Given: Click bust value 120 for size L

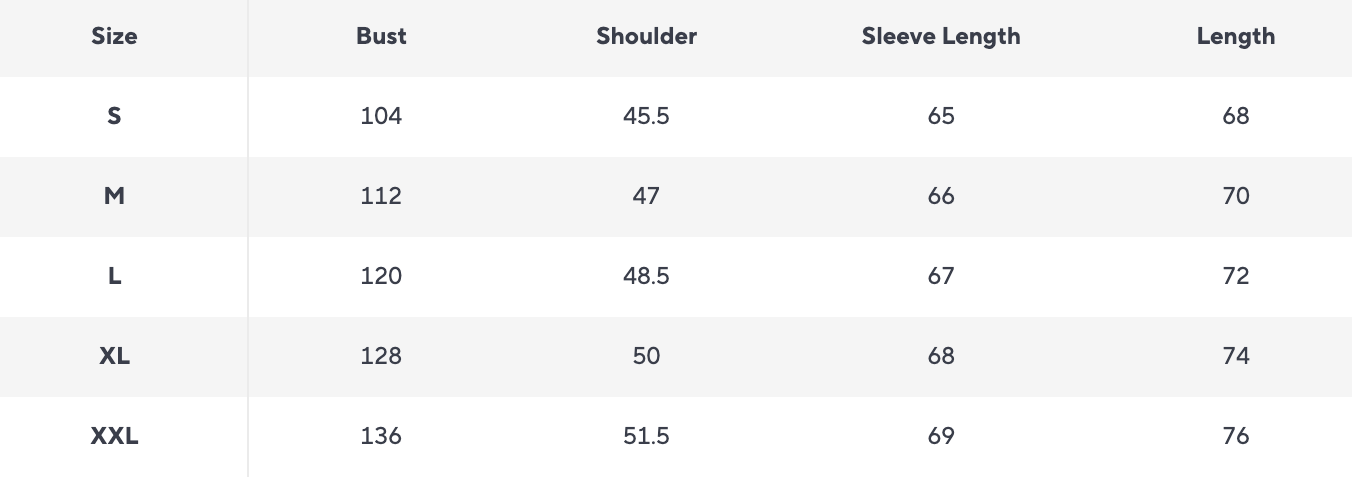Looking at the screenshot, I should click(381, 276).
